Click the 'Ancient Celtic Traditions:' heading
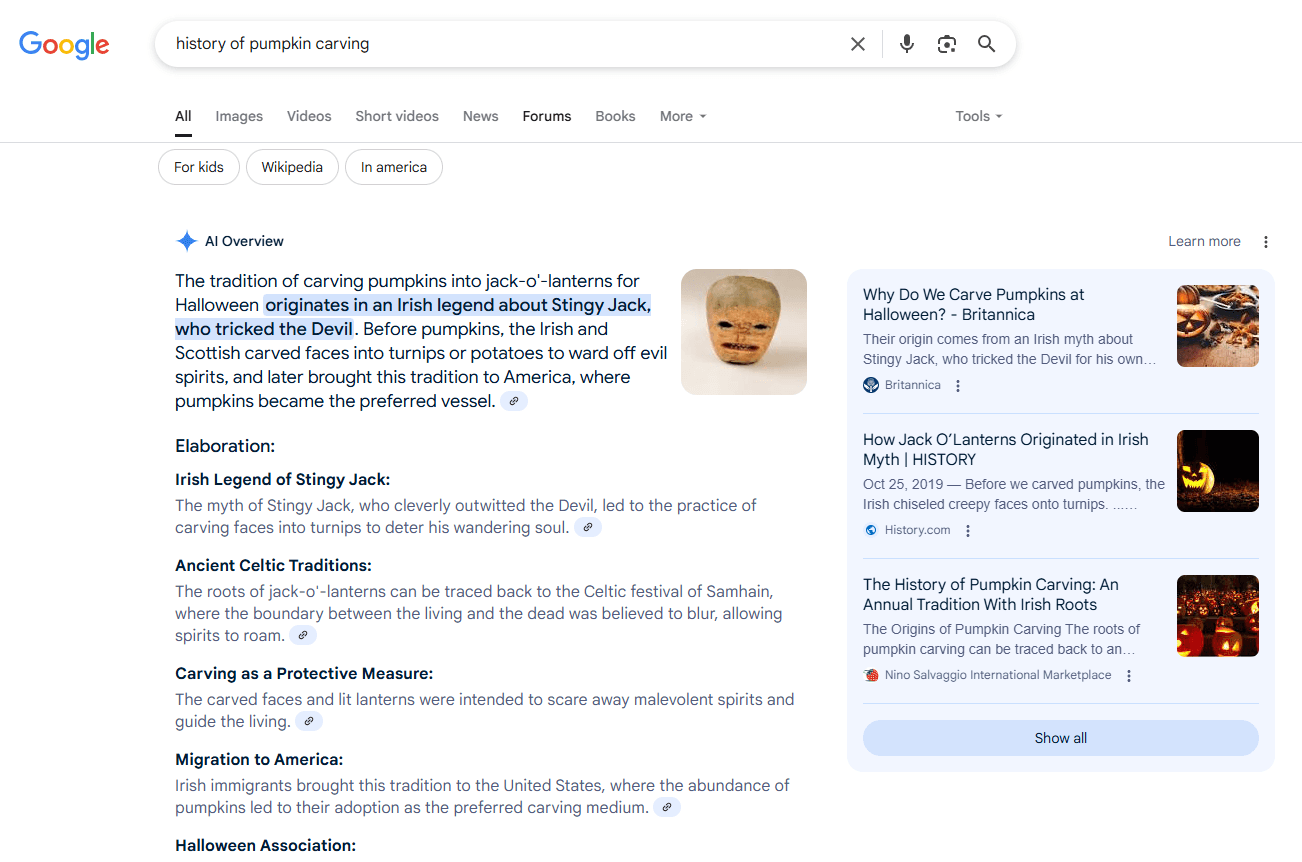 273,565
